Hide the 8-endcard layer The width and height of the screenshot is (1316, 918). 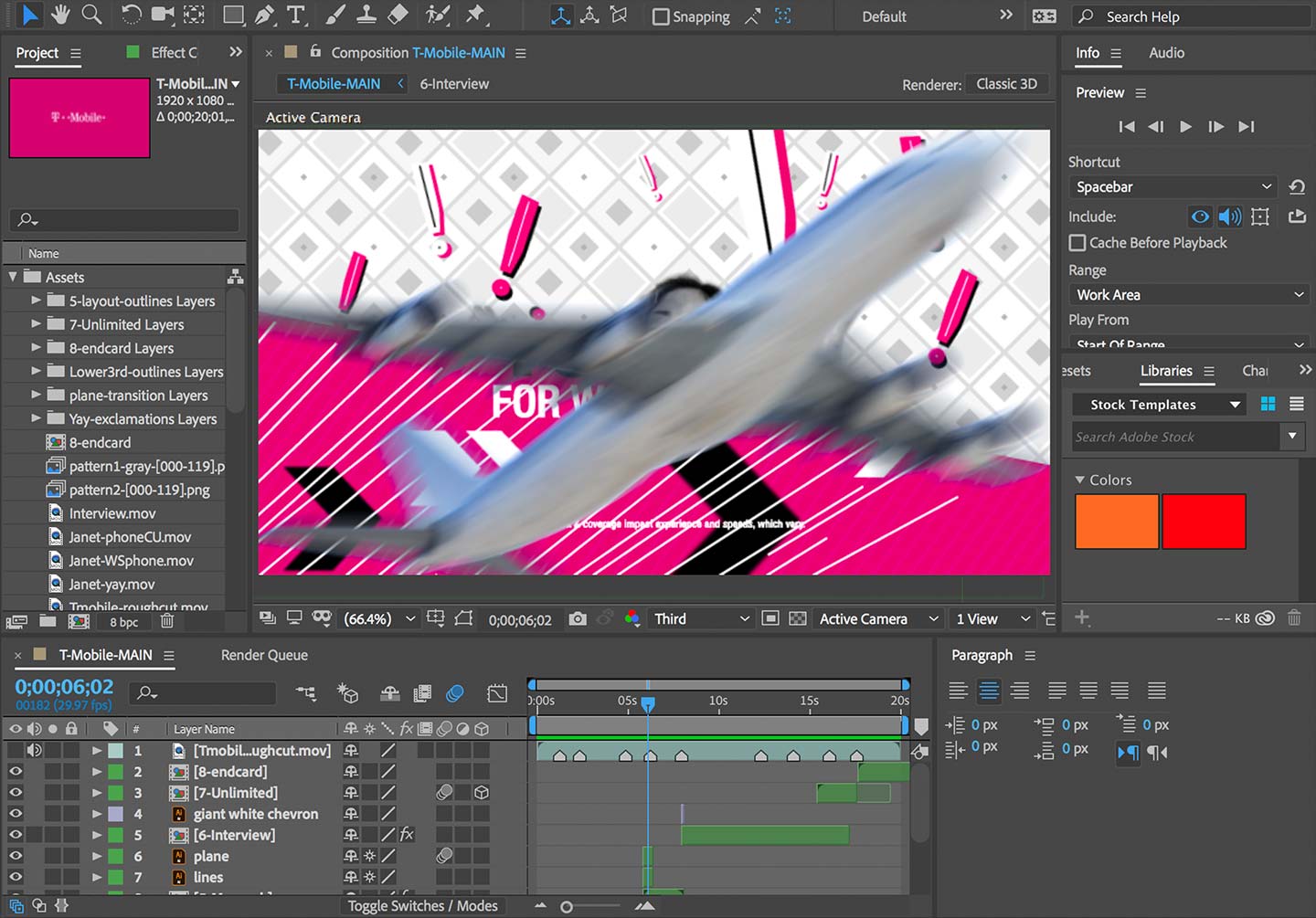[16, 772]
